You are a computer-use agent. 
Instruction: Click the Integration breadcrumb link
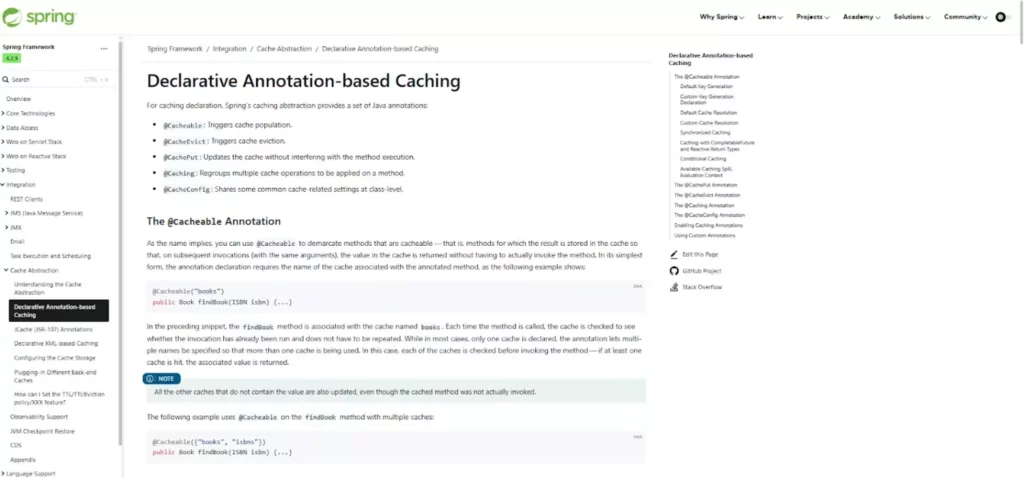pyautogui.click(x=229, y=49)
